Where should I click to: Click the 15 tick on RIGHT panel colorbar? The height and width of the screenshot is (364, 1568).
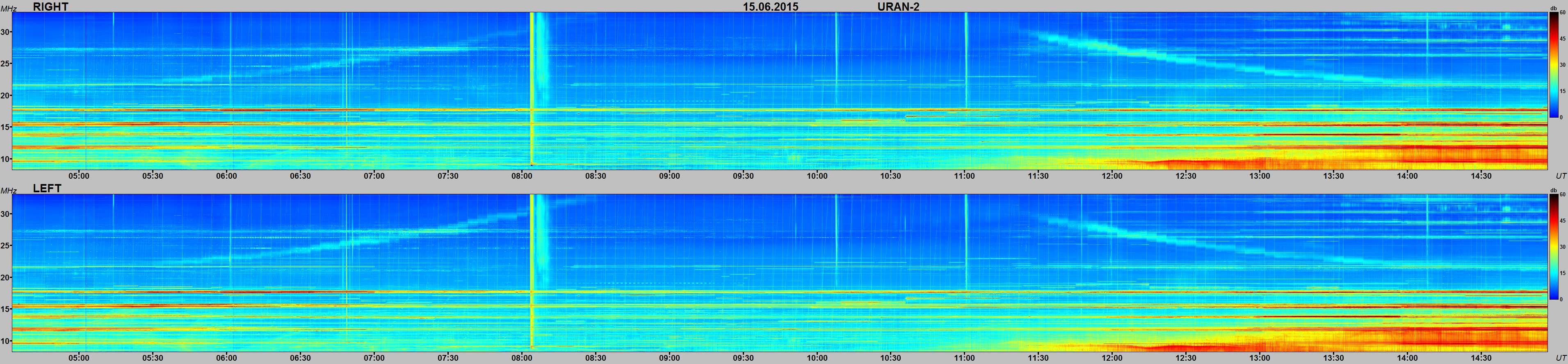coord(1562,91)
